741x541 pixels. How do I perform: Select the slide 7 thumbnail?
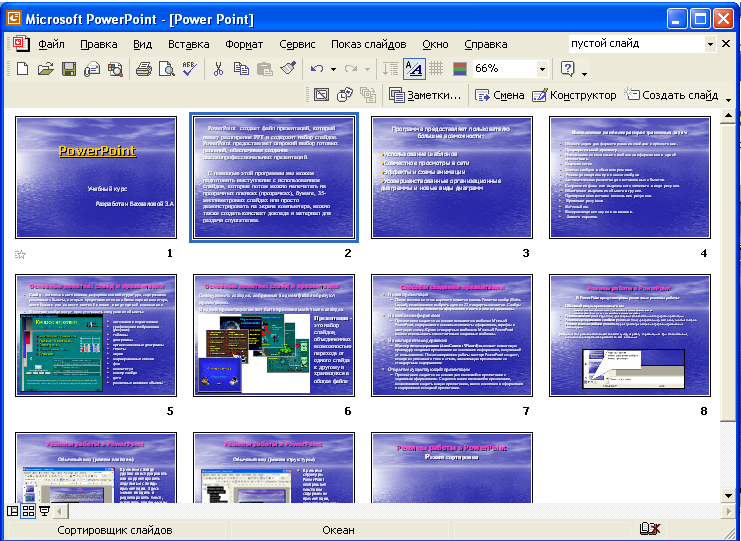coord(452,335)
